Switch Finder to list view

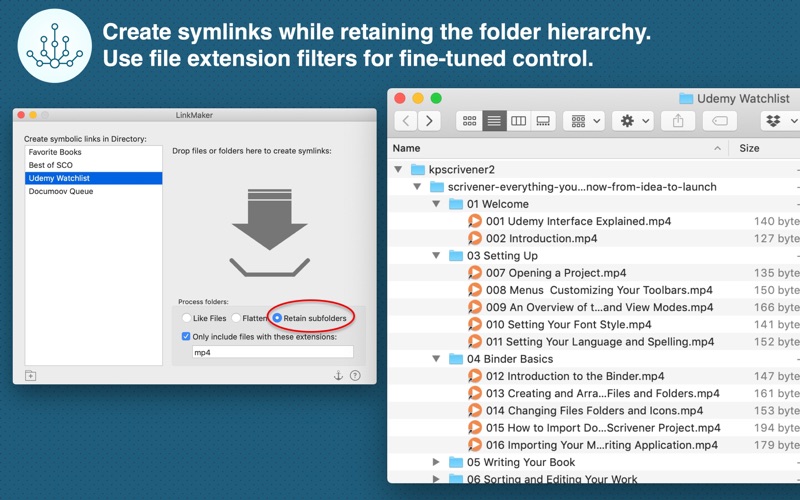[494, 121]
